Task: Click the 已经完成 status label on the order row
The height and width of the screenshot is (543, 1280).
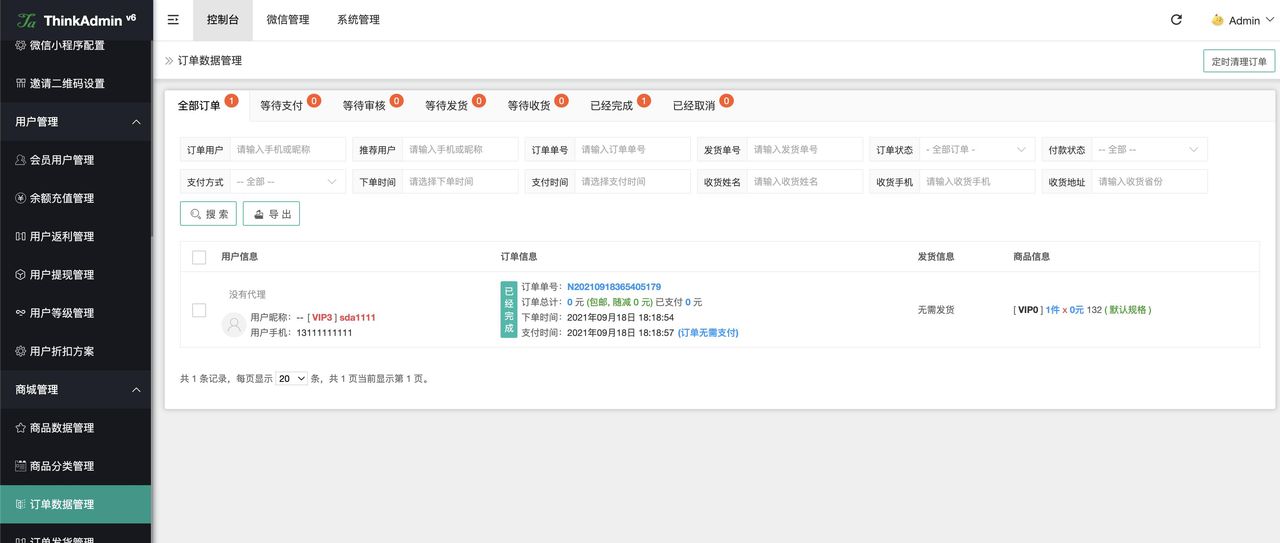Action: coord(509,310)
